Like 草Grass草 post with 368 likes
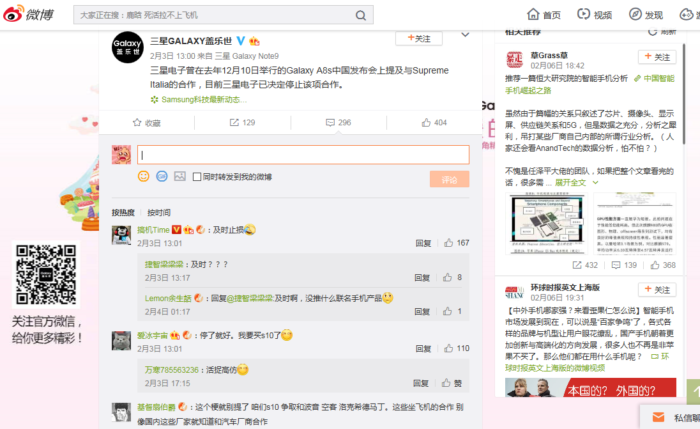Viewport: 700px width, 429px height. pyautogui.click(x=663, y=265)
